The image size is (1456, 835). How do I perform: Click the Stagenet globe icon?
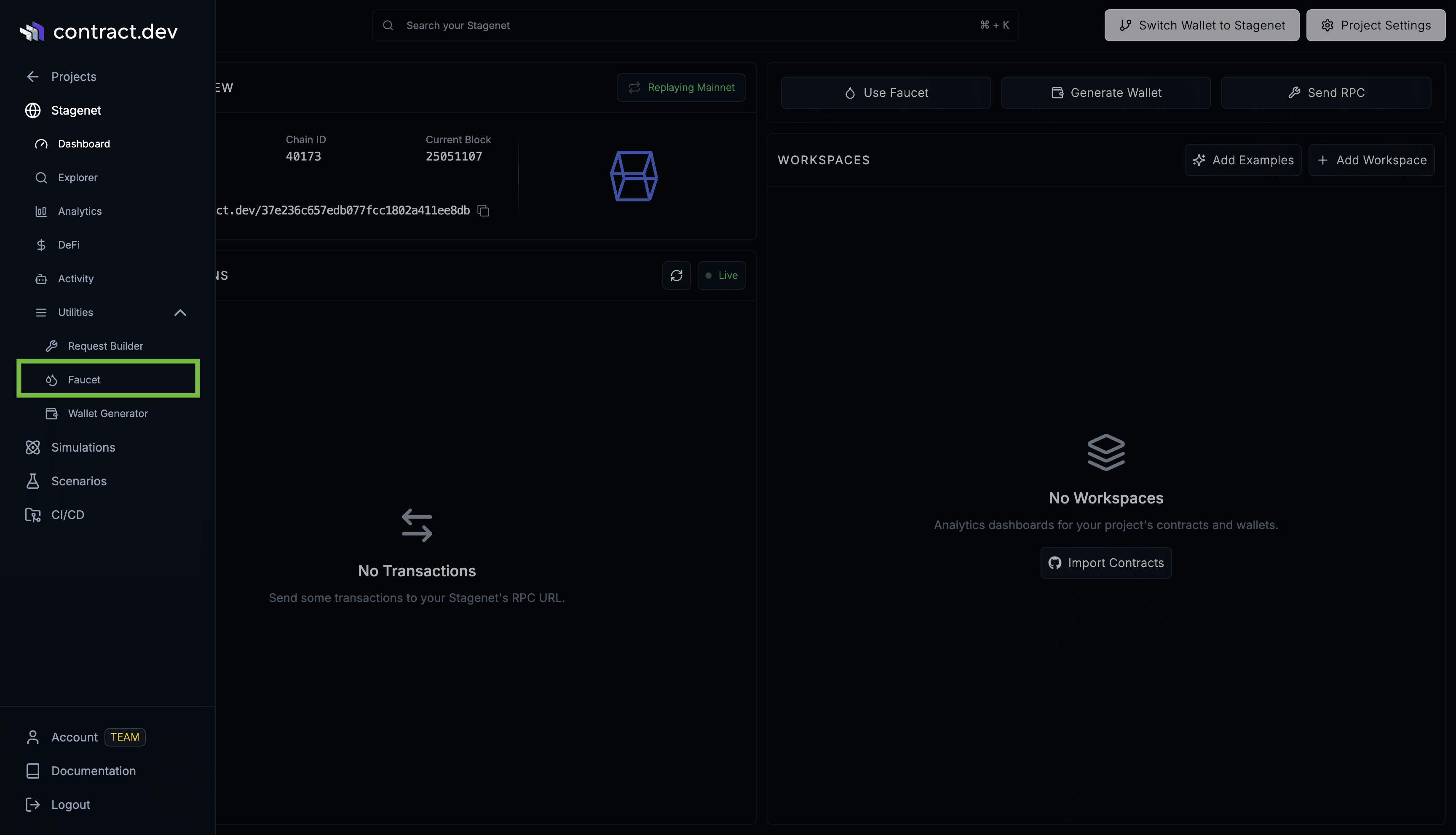tap(33, 110)
